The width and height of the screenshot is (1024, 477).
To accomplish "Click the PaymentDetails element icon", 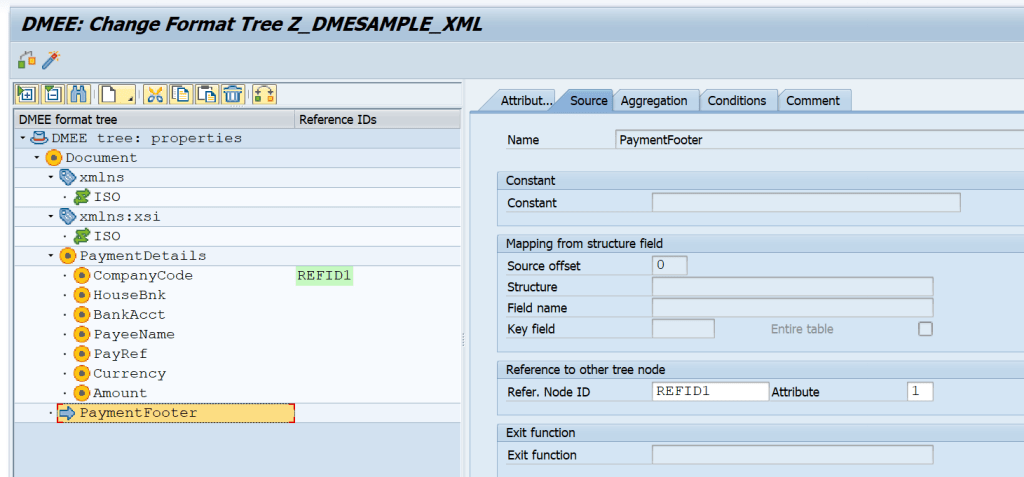I will [x=67, y=255].
